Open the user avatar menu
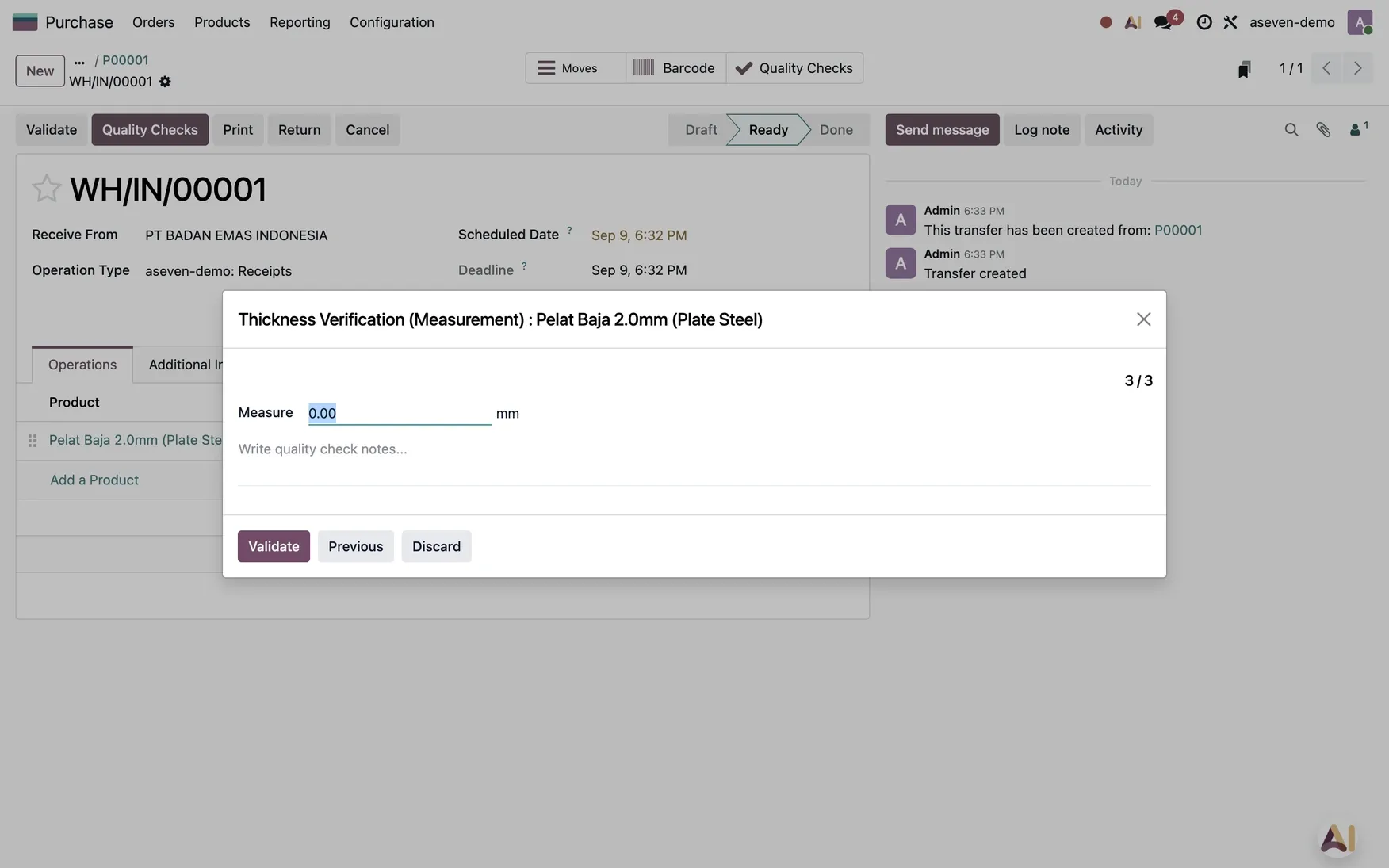The width and height of the screenshot is (1389, 868). click(x=1360, y=22)
